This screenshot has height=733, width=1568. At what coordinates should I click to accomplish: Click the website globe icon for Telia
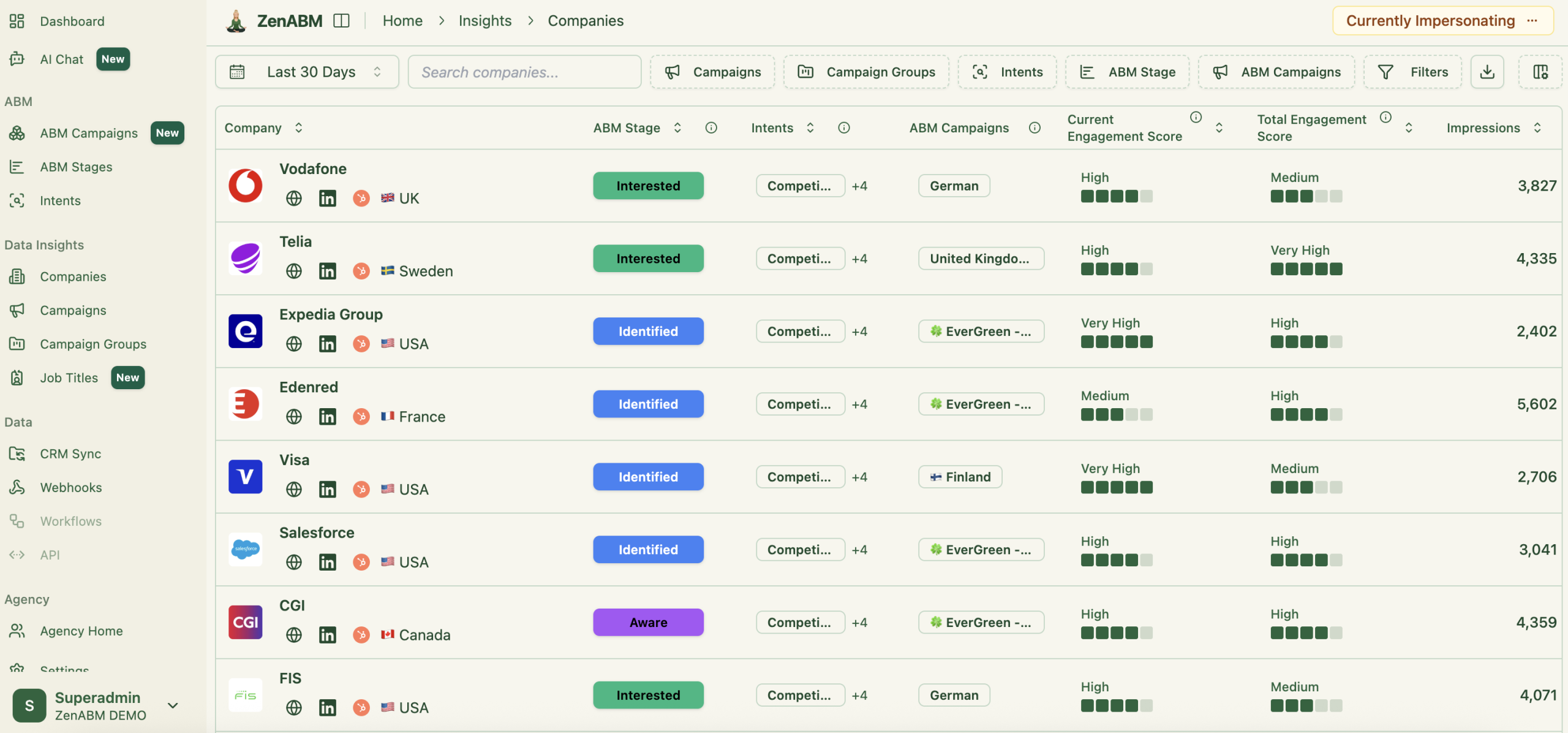(294, 270)
